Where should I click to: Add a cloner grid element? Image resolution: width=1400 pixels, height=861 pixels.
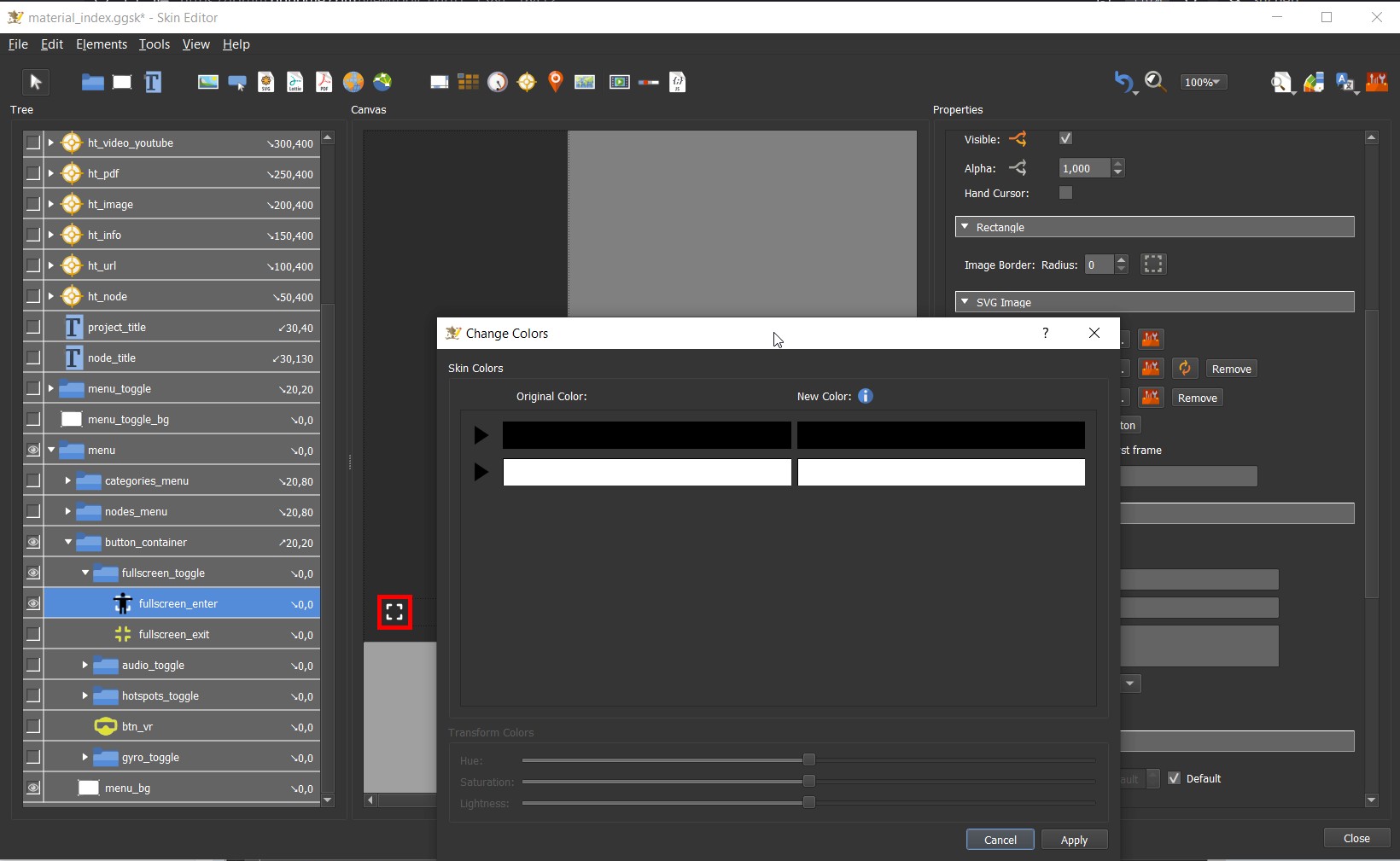(x=468, y=82)
